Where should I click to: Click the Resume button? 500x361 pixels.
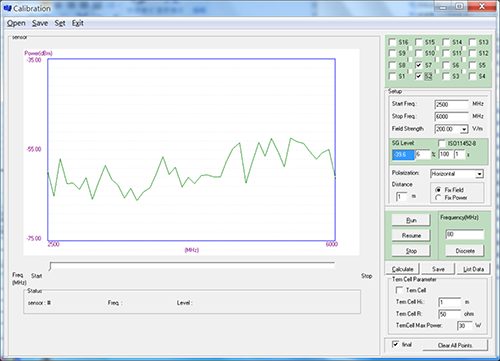pyautogui.click(x=411, y=235)
